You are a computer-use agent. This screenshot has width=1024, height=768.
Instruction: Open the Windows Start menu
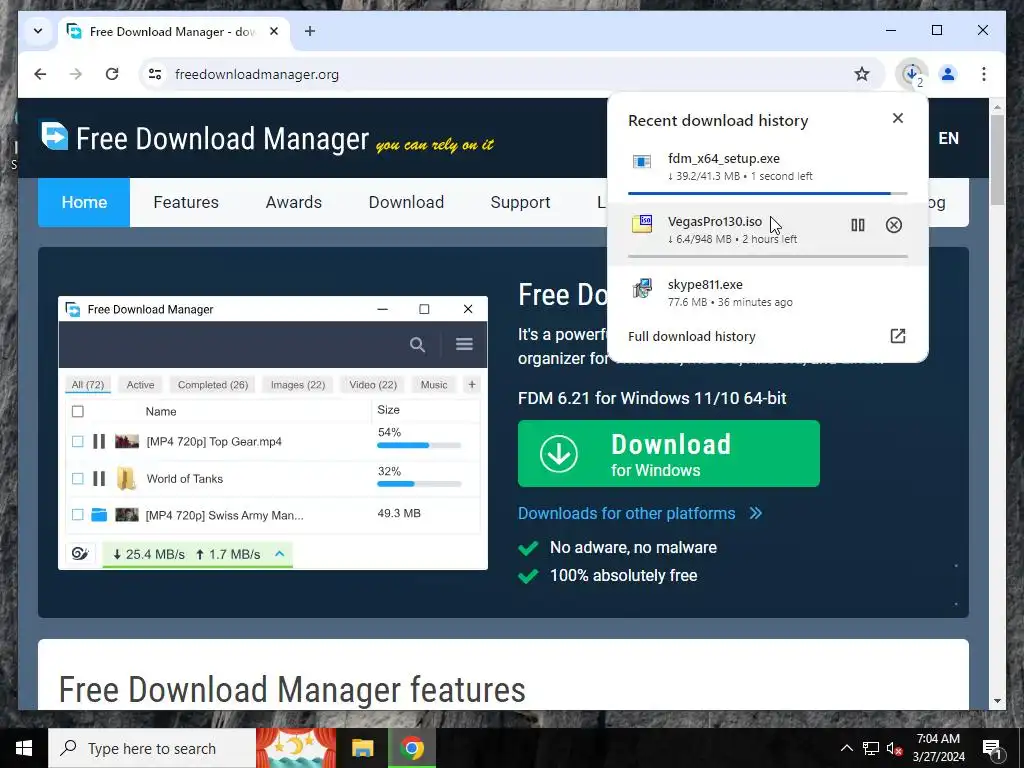click(x=24, y=748)
